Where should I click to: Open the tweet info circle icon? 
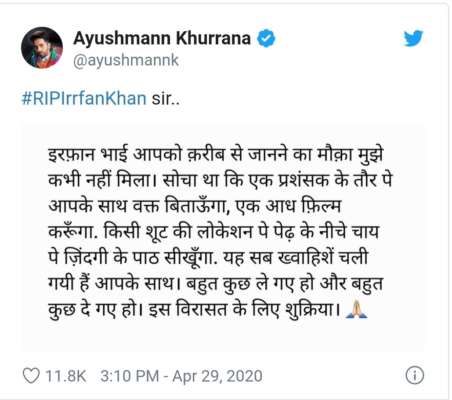(x=415, y=376)
